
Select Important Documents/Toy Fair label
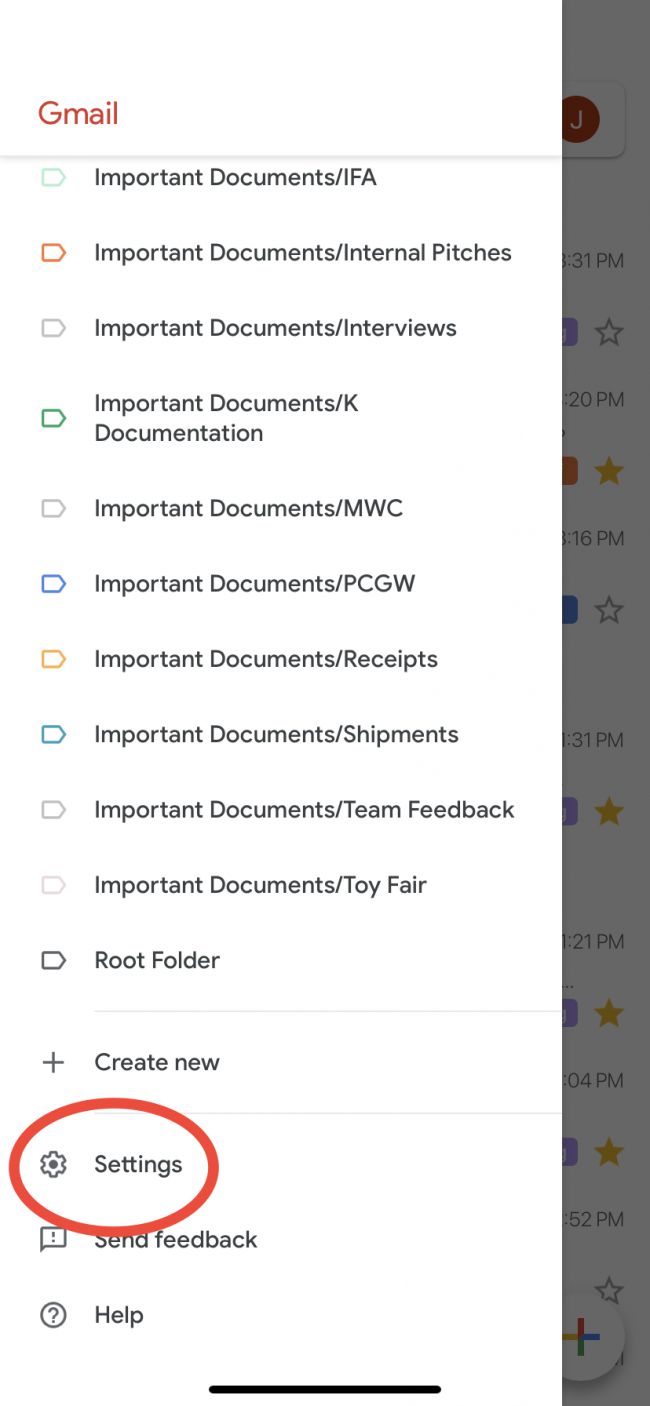click(x=260, y=885)
